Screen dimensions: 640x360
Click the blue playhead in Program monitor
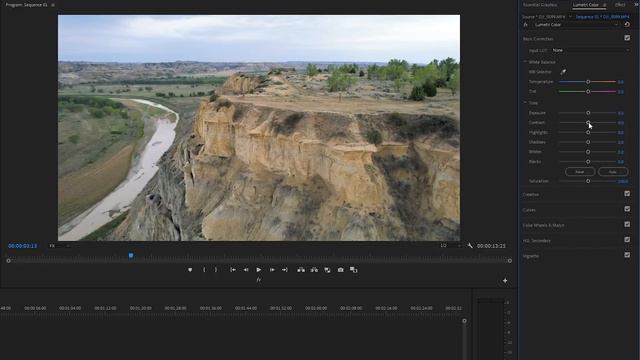coord(131,256)
